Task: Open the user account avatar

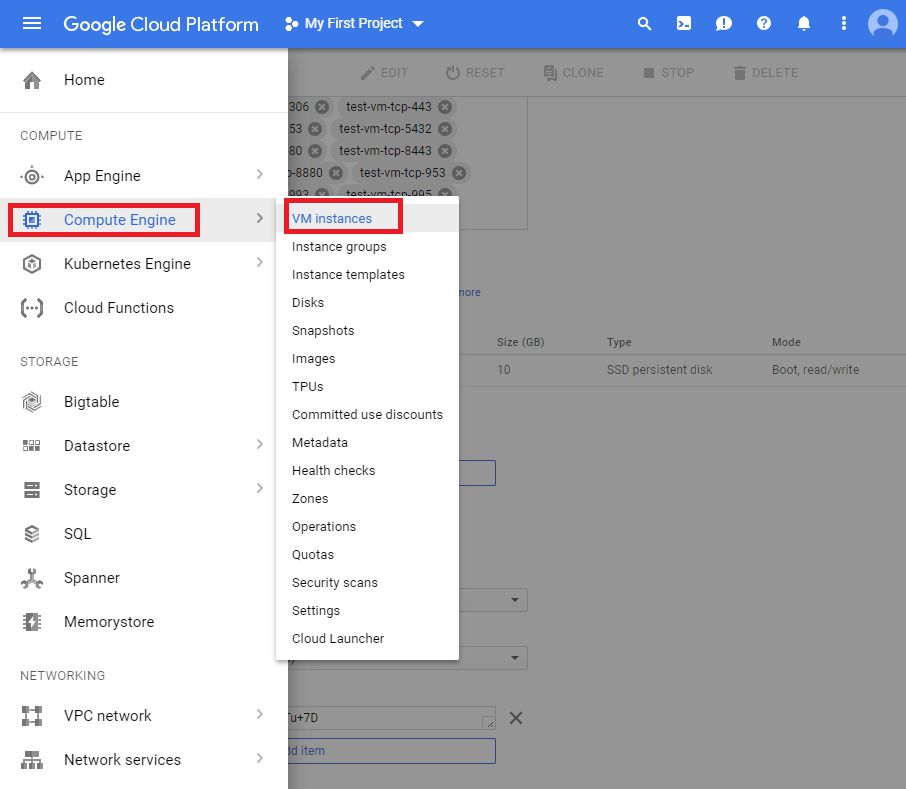Action: [x=882, y=24]
